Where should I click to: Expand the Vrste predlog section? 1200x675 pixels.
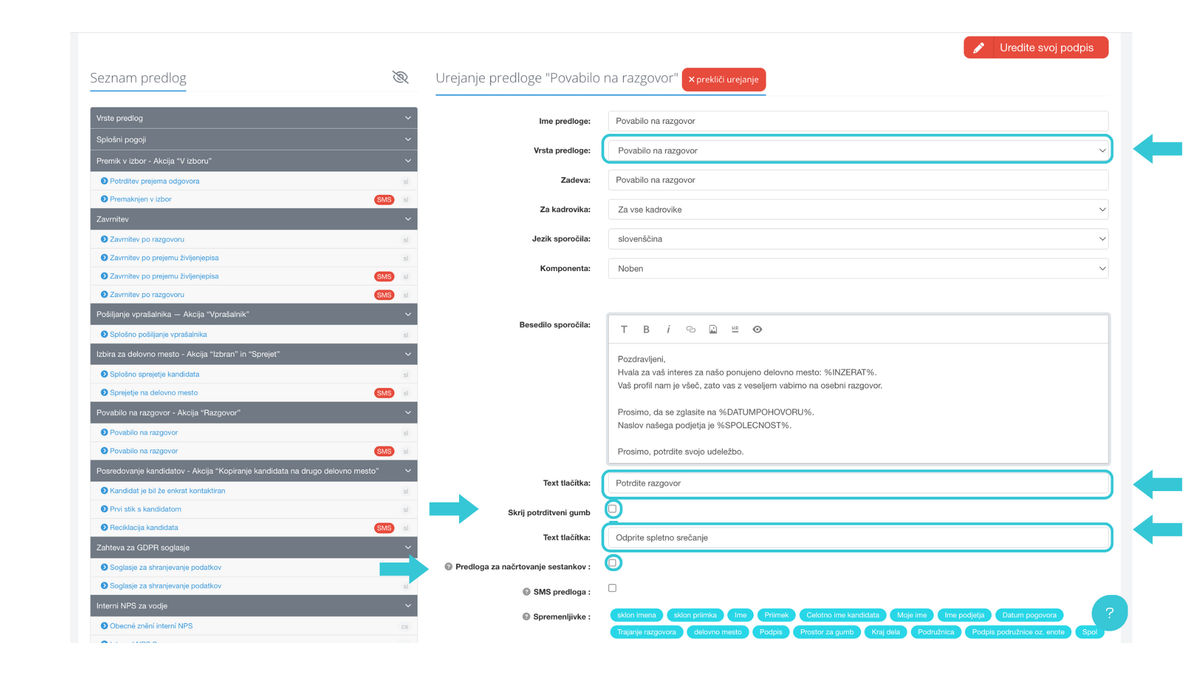coord(254,118)
